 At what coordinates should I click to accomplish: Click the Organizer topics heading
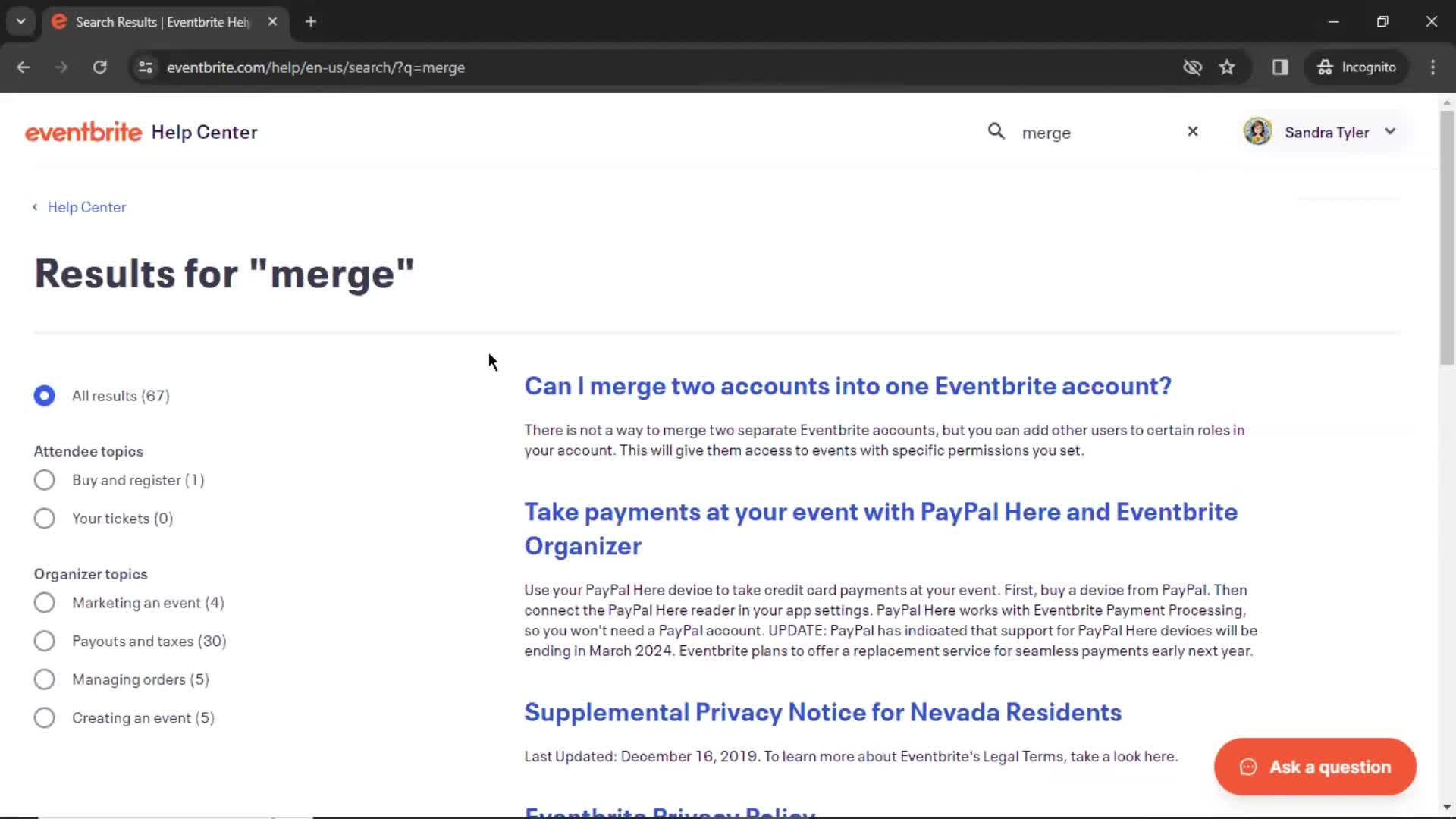(x=90, y=574)
